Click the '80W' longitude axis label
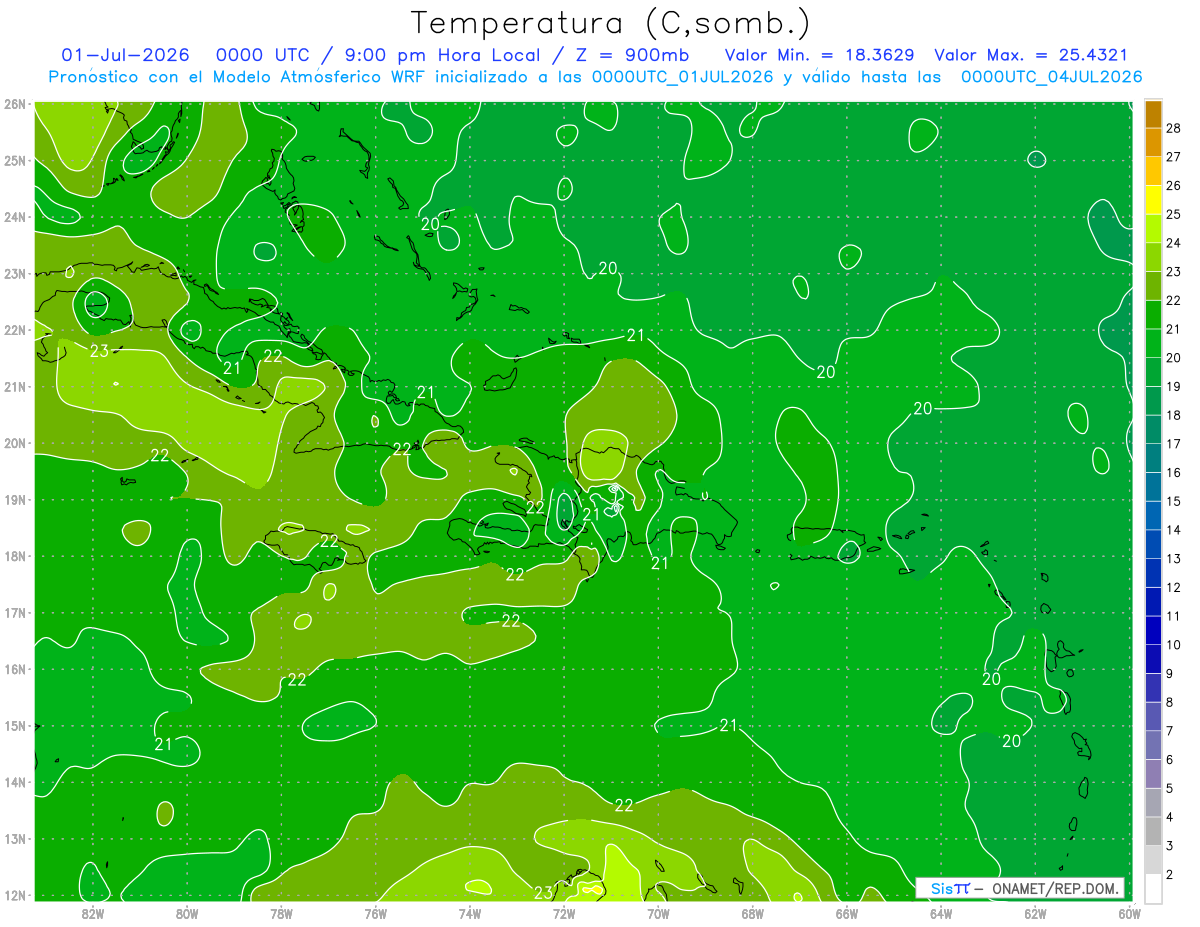This screenshot has height=927, width=1200. (186, 913)
